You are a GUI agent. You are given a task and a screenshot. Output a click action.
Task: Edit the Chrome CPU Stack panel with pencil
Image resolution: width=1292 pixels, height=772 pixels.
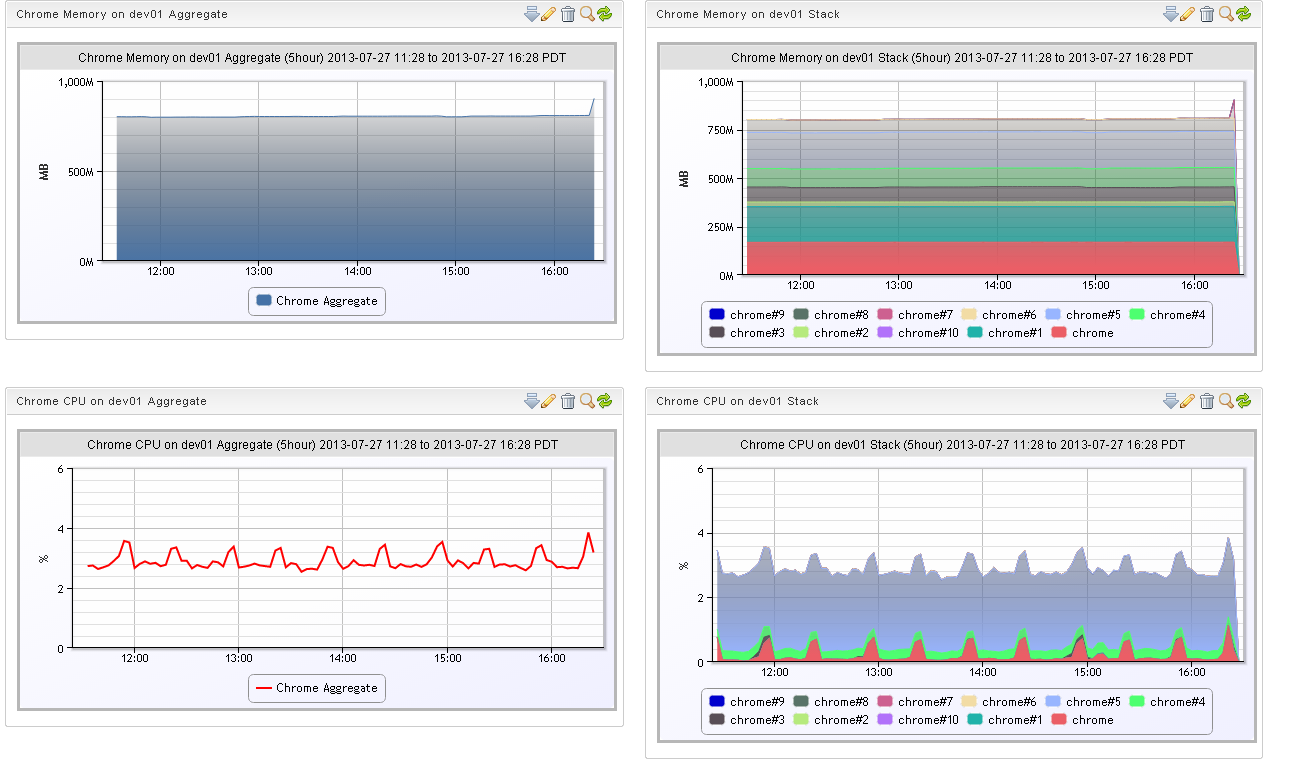click(x=1188, y=400)
